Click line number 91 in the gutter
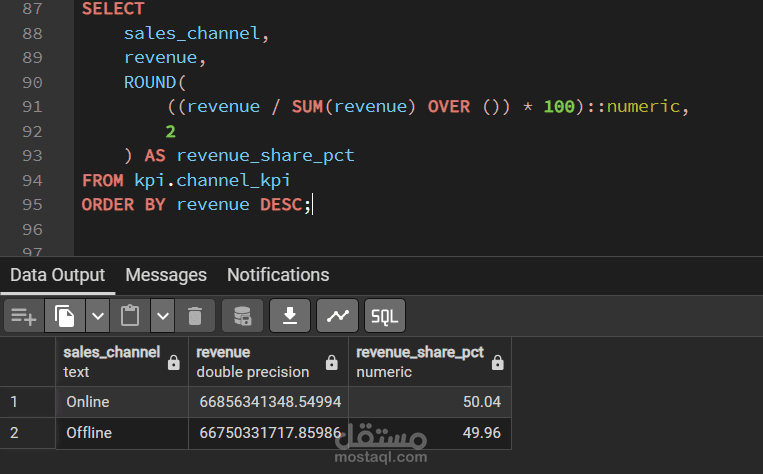The width and height of the screenshot is (763, 474). coord(32,107)
